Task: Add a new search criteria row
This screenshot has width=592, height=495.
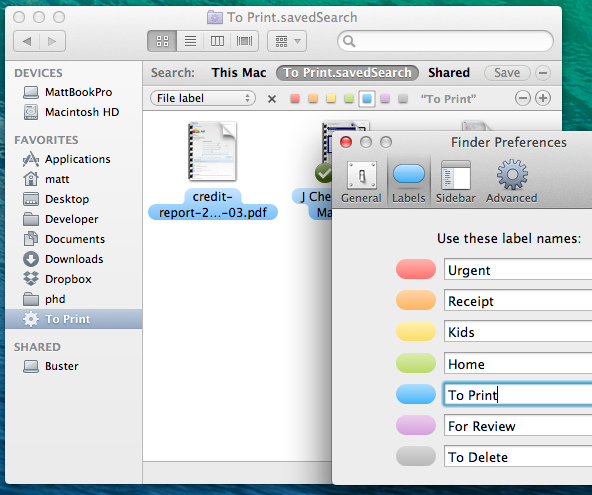Action: pyautogui.click(x=543, y=98)
